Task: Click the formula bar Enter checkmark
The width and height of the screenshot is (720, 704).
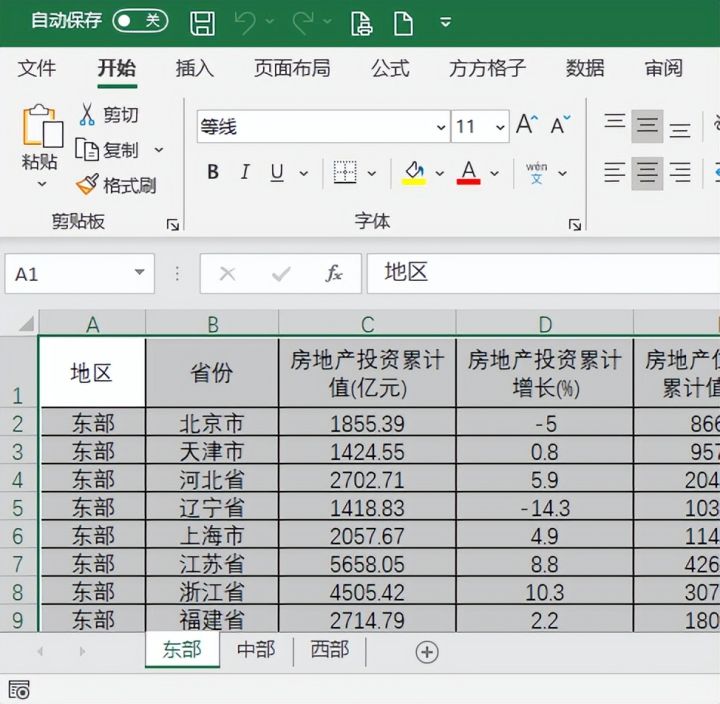Action: (281, 274)
